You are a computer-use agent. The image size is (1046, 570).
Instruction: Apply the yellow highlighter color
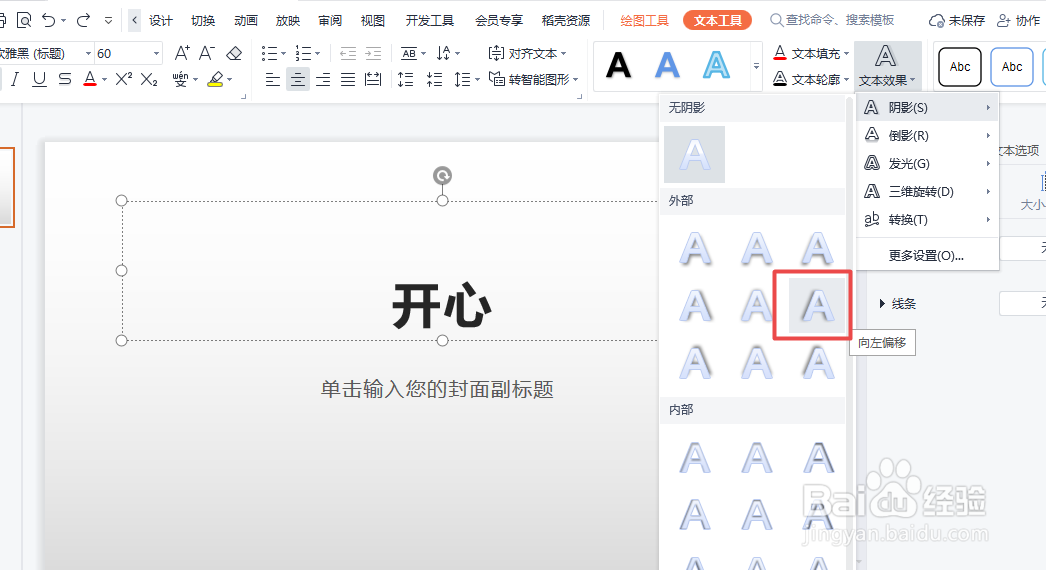tap(215, 80)
